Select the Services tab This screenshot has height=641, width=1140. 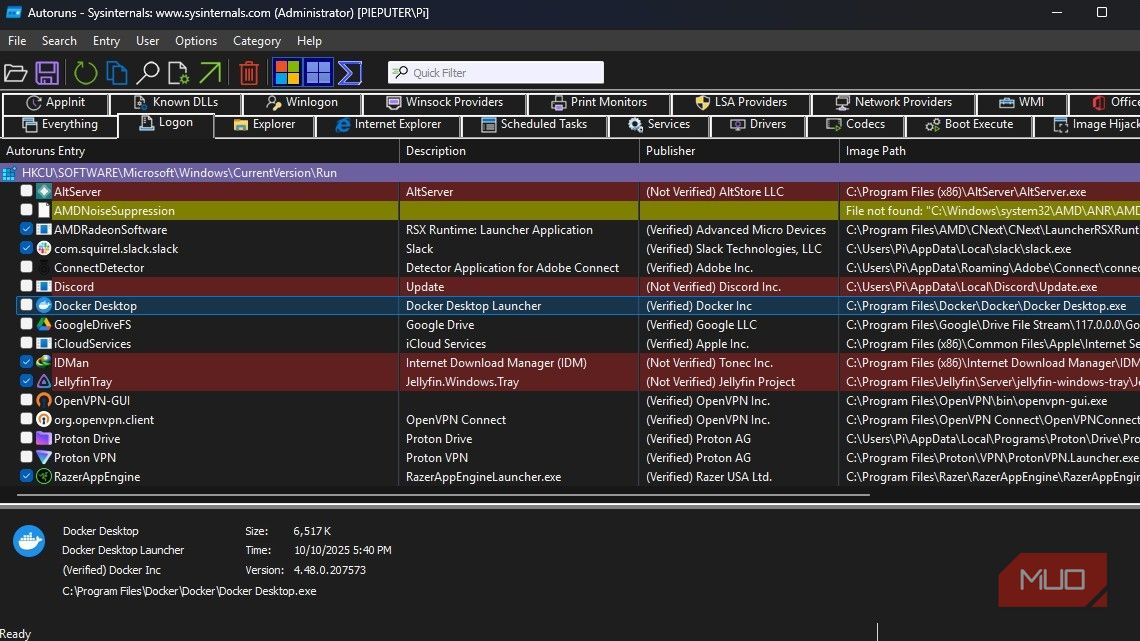coord(658,125)
